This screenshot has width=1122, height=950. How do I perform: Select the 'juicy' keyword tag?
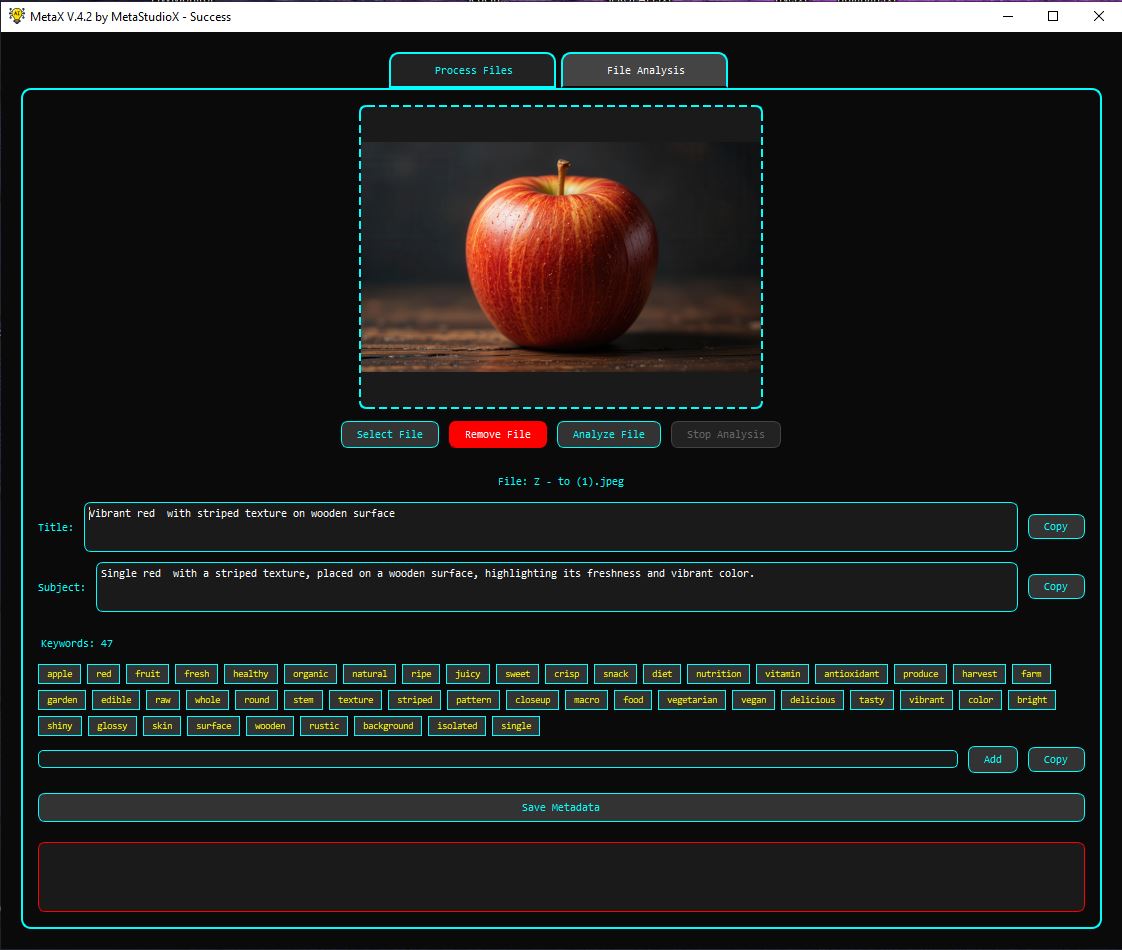tap(468, 674)
